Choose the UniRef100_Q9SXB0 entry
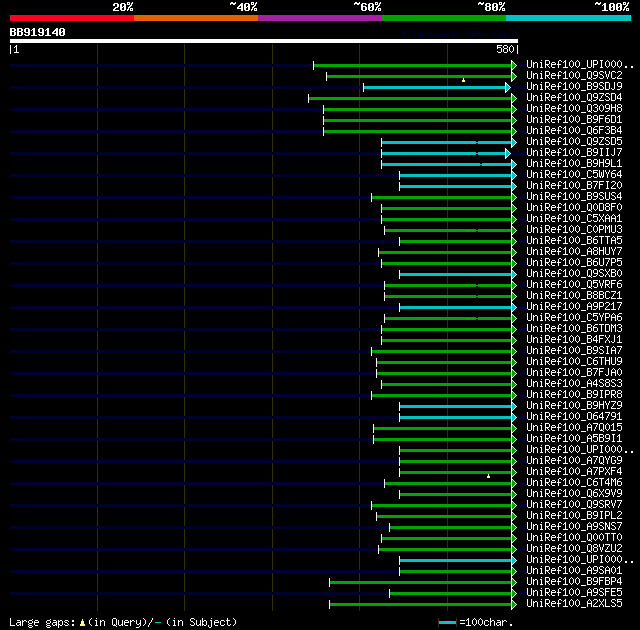 pos(574,274)
